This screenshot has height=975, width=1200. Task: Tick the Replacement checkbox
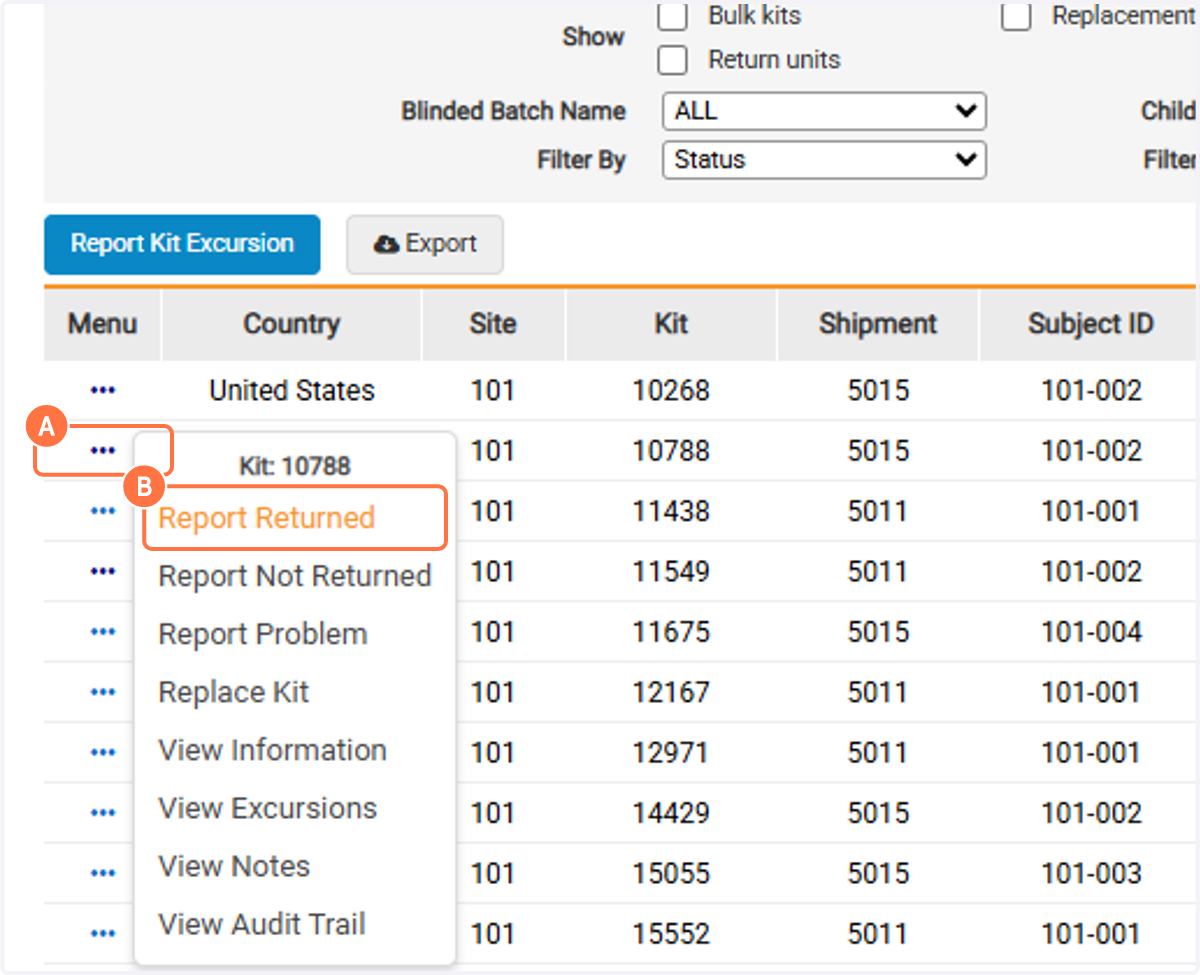(1017, 16)
